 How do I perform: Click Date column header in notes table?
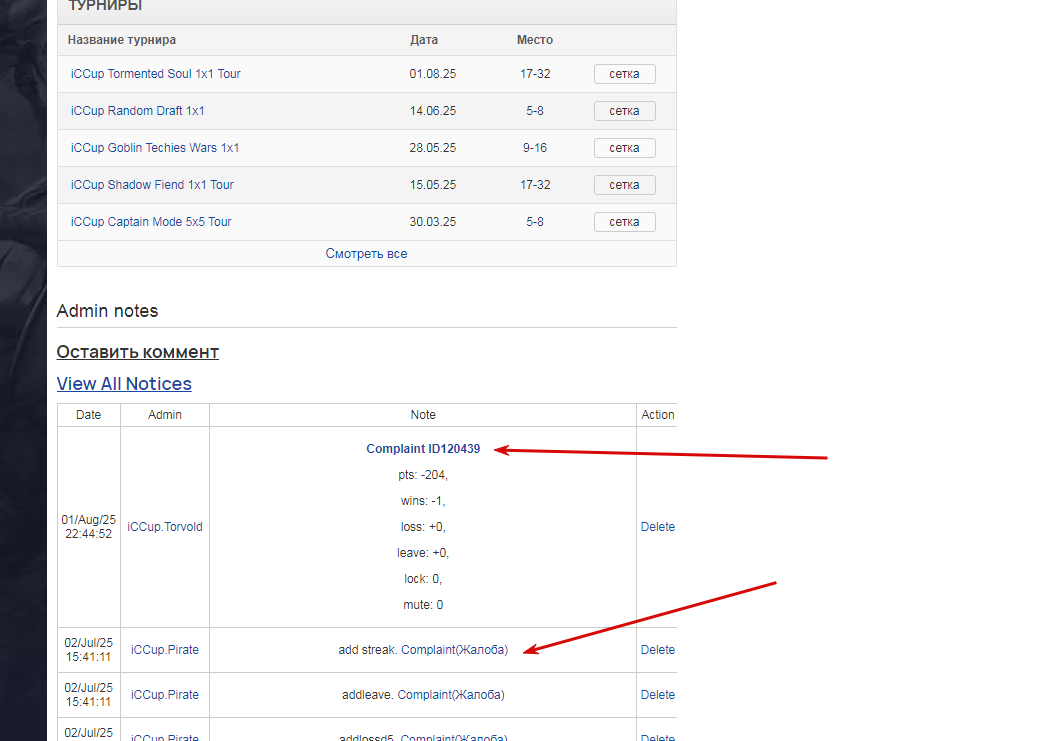(89, 415)
